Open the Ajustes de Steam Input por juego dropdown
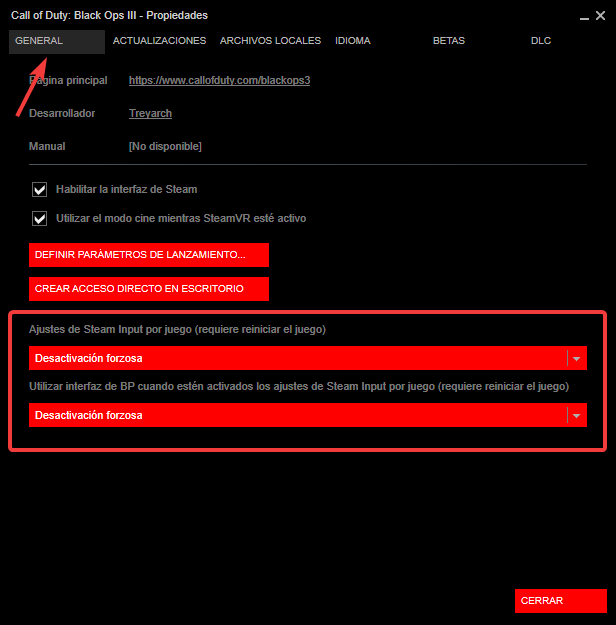The image size is (616, 625). tap(308, 358)
